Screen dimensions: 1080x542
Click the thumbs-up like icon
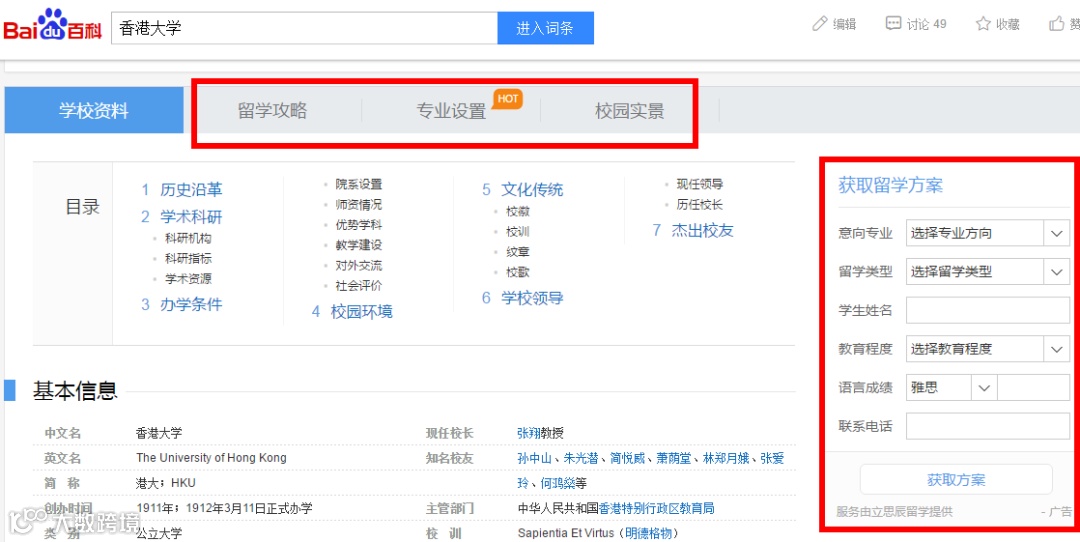tap(1057, 24)
